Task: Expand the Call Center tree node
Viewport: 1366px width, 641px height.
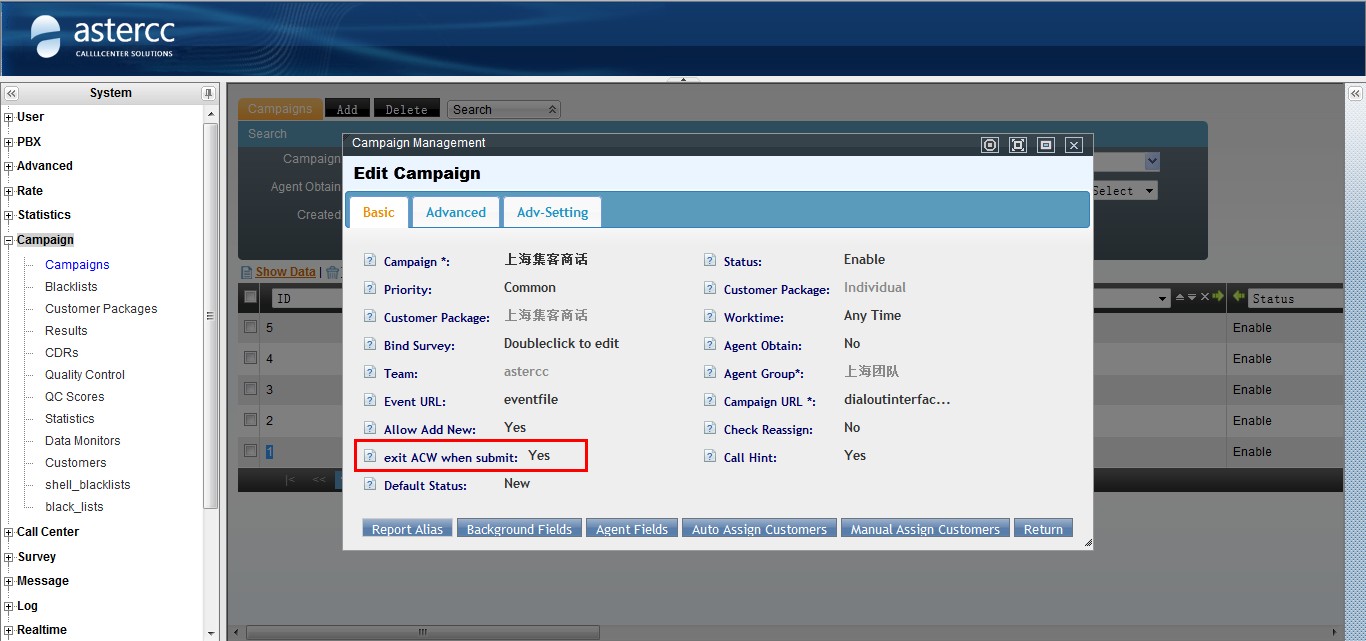Action: click(x=9, y=532)
